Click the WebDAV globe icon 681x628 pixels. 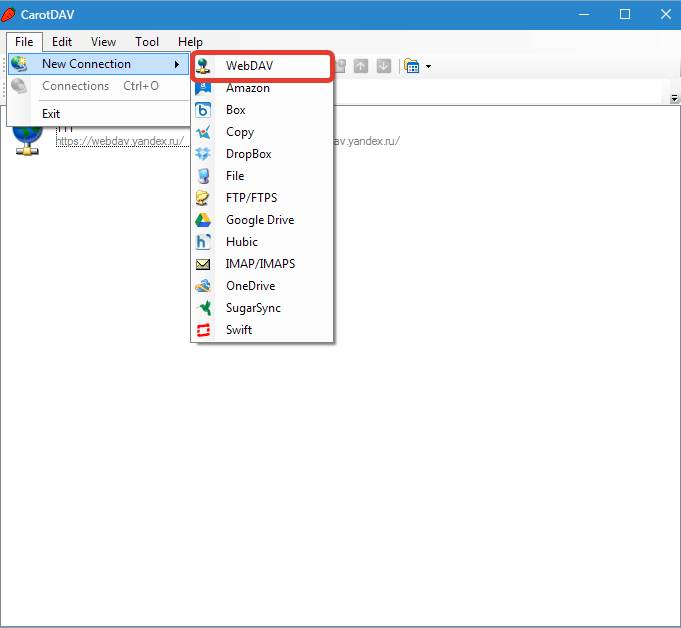click(203, 66)
